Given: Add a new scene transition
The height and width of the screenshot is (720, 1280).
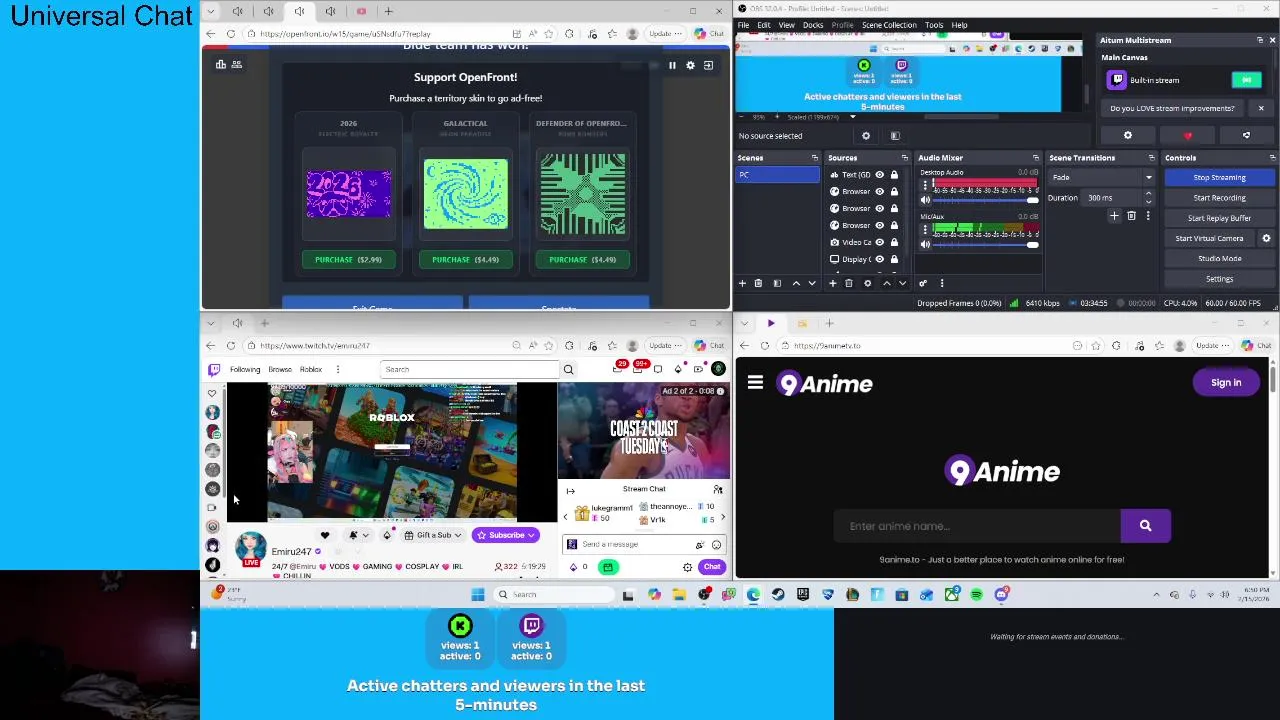Looking at the screenshot, I should point(1114,216).
